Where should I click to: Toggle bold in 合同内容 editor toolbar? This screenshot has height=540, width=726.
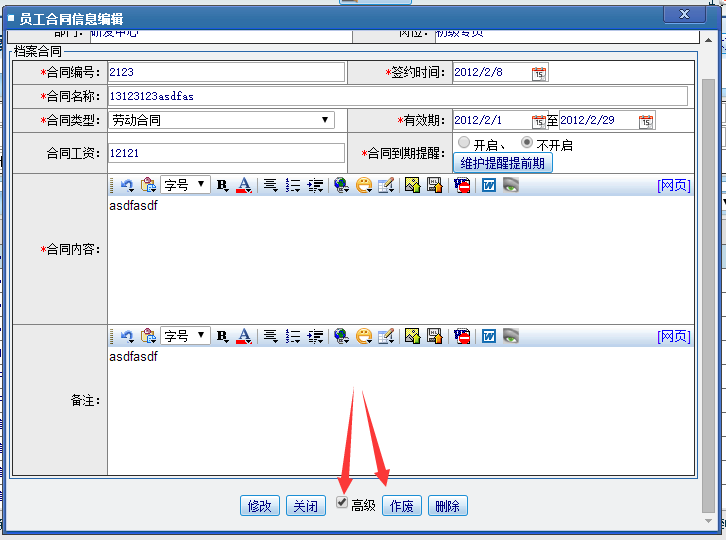[222, 185]
